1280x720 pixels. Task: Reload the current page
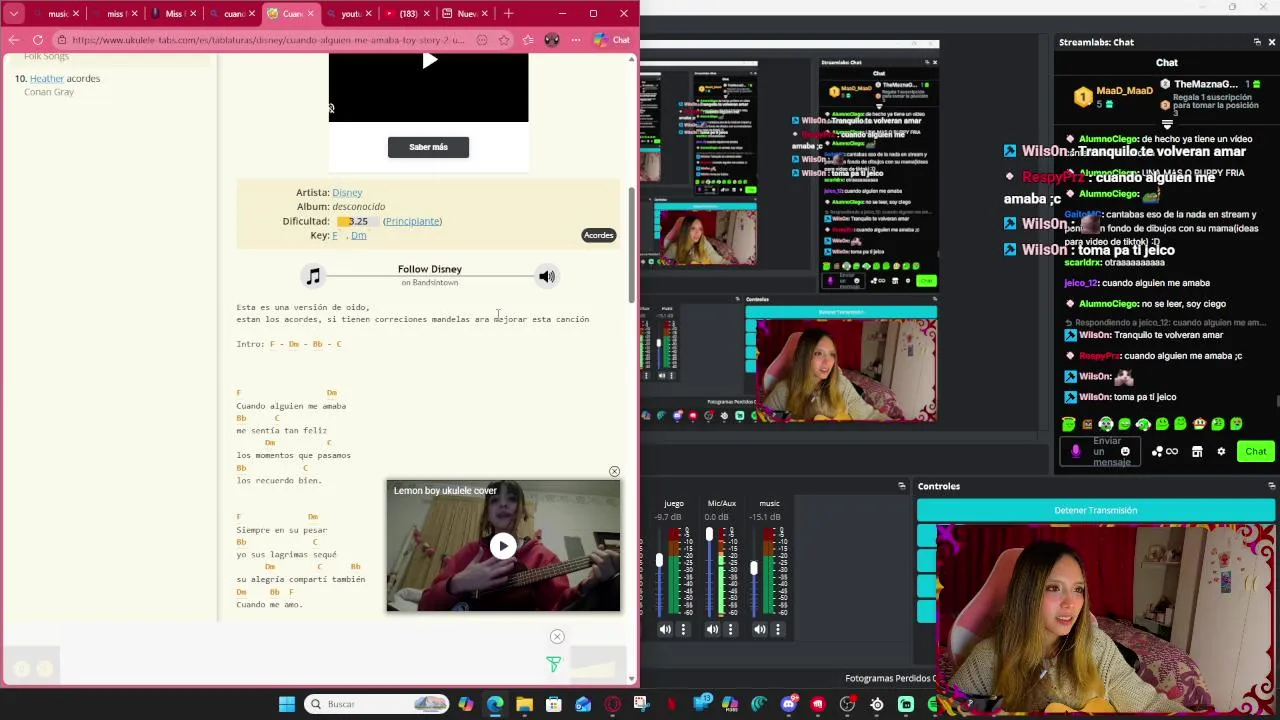pos(38,40)
